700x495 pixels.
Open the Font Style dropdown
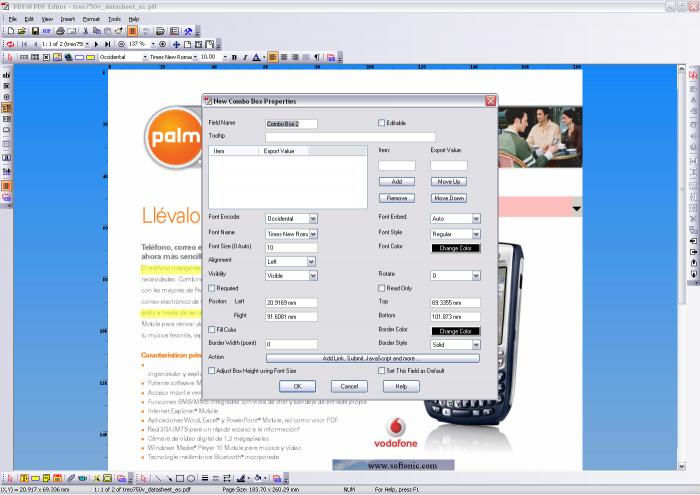click(x=476, y=234)
